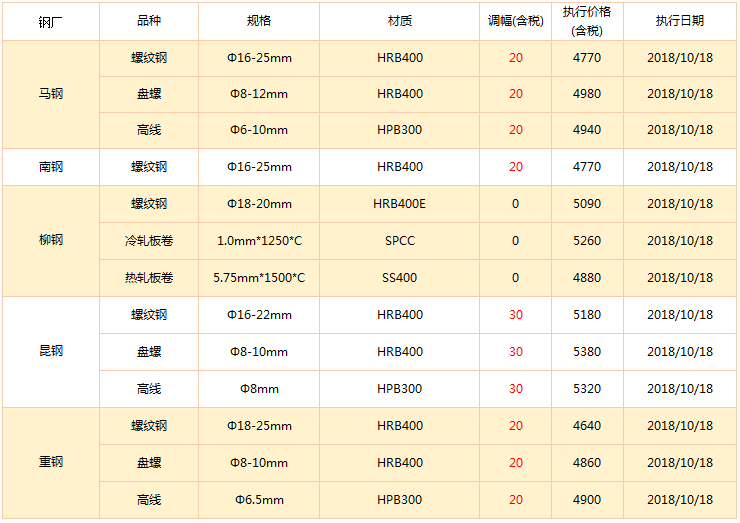Click the 冷轧板卷 product cell
740x523 pixels.
point(149,241)
